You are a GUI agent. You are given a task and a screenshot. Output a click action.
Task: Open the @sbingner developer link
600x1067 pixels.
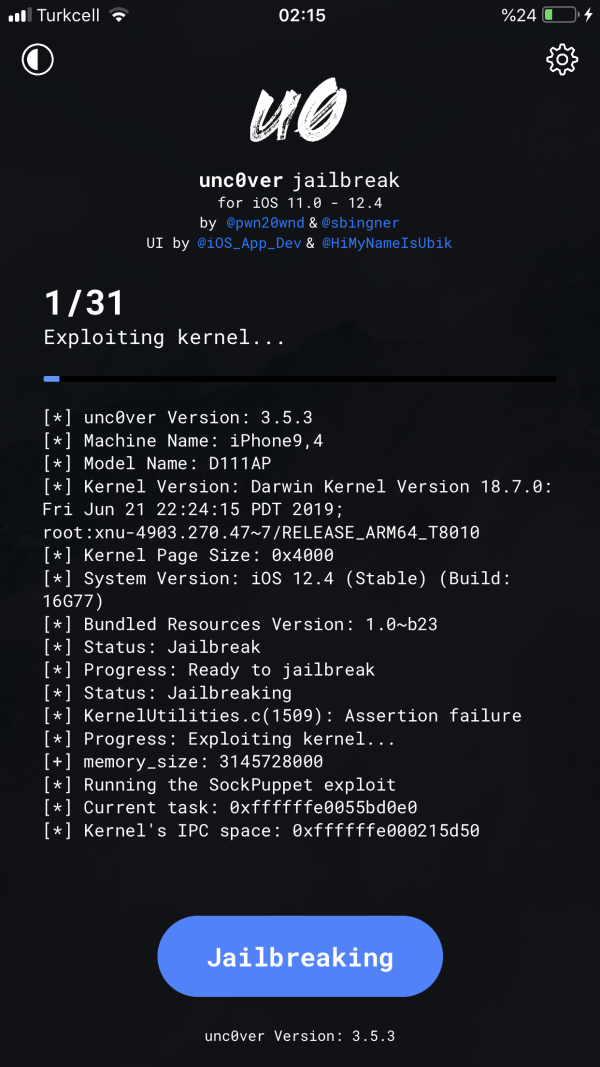tap(361, 222)
